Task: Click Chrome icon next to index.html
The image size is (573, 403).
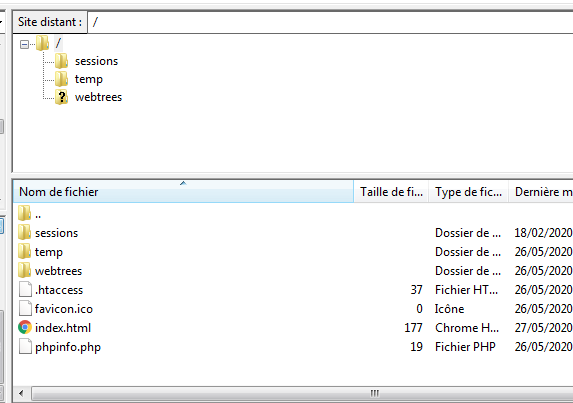Action: pos(25,327)
